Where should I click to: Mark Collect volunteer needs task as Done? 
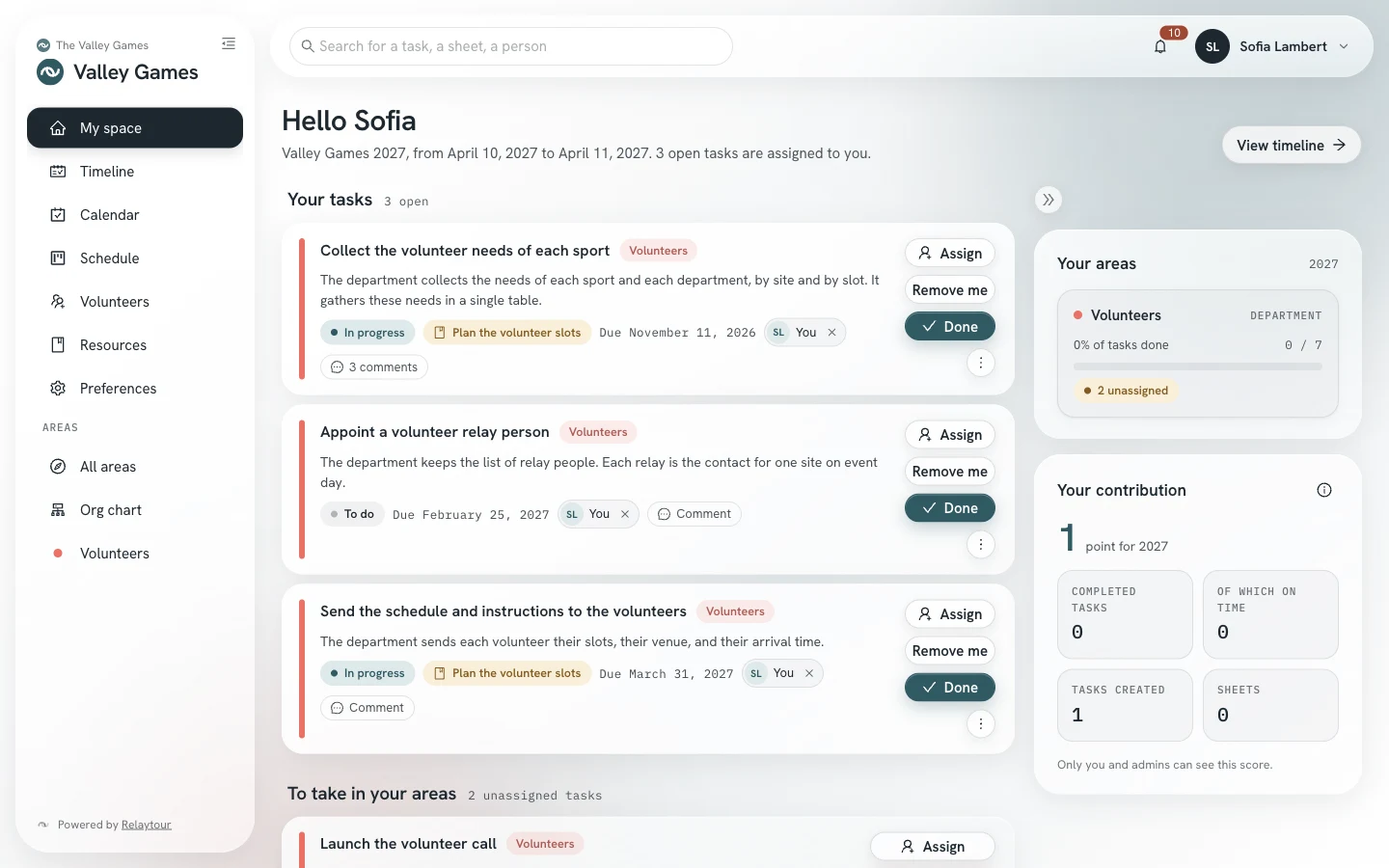pos(950,327)
